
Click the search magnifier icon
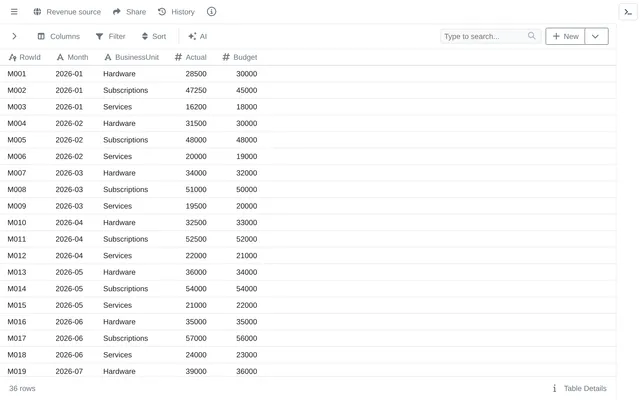tap(531, 36)
